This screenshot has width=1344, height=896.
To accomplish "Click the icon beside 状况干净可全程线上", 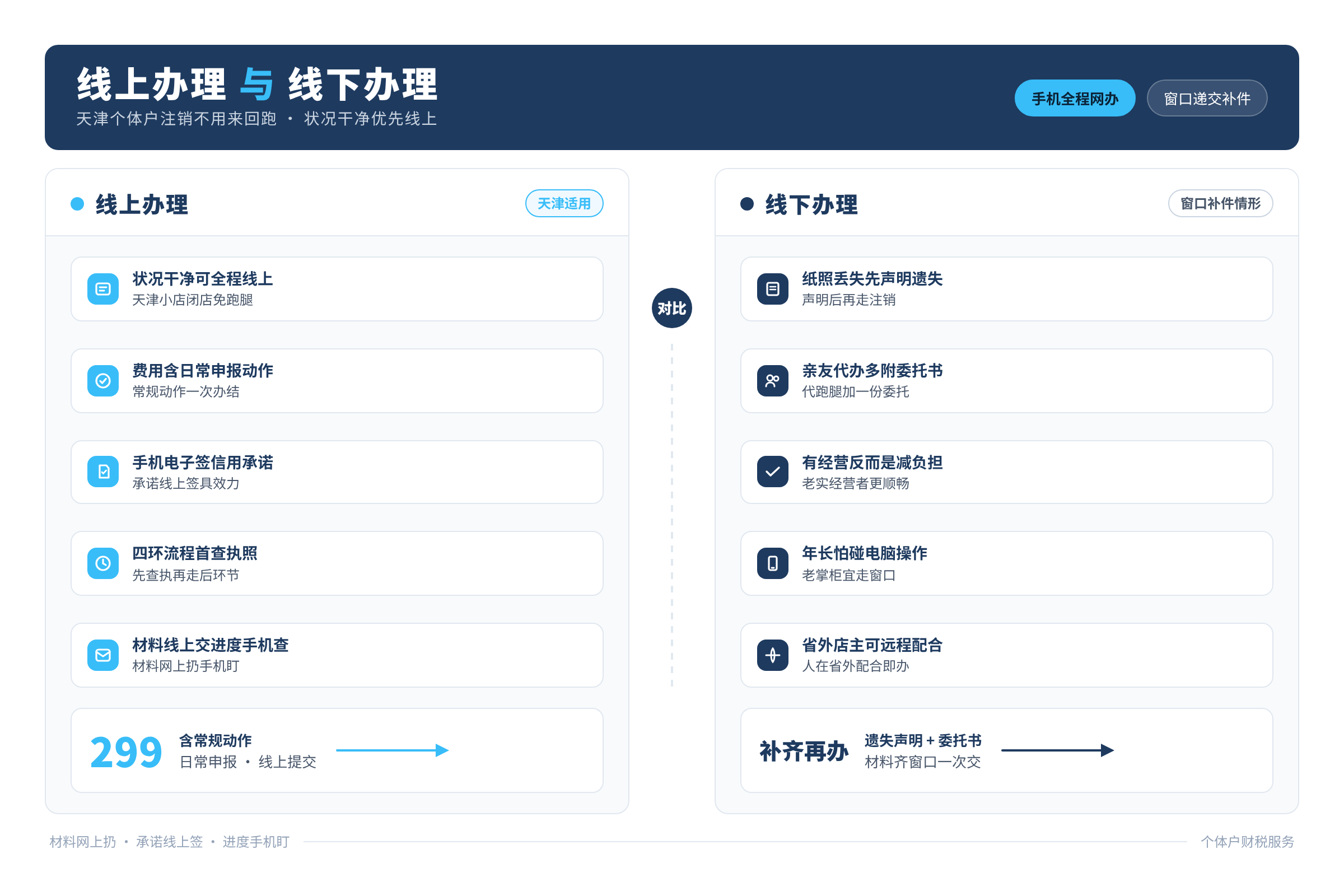I will tap(103, 289).
